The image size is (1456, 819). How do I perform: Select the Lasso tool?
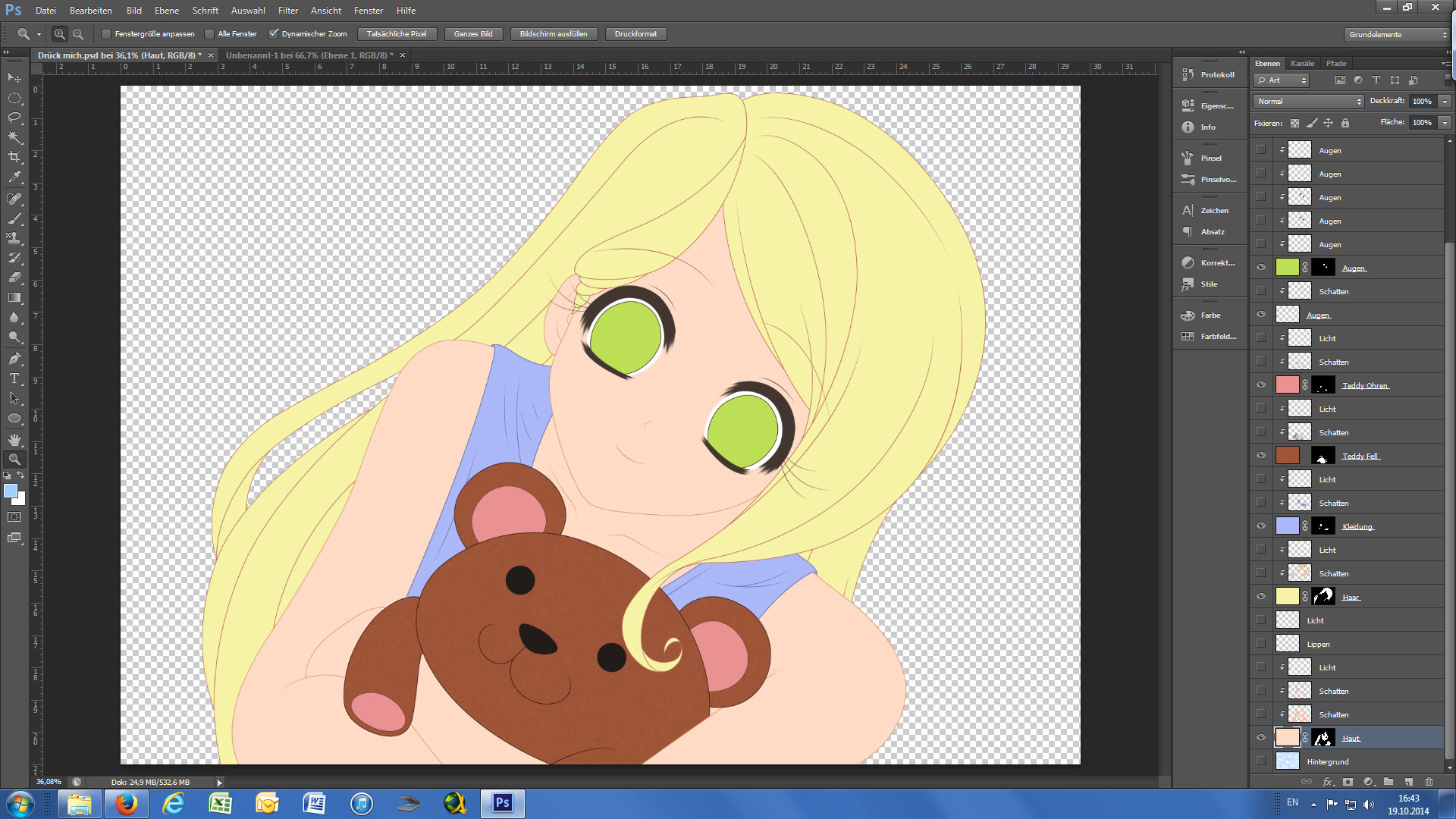(14, 118)
